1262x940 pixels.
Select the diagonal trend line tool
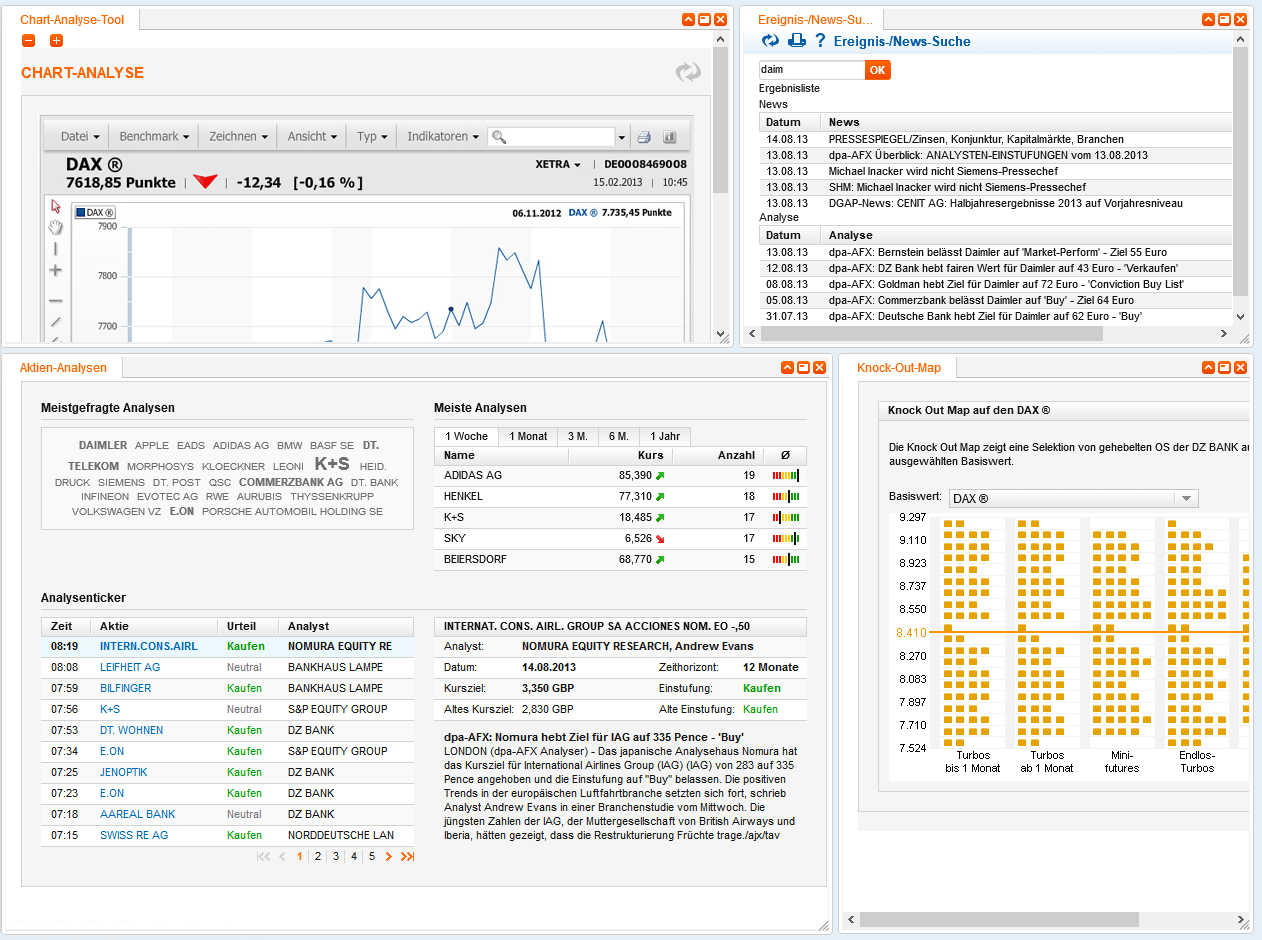(x=56, y=322)
